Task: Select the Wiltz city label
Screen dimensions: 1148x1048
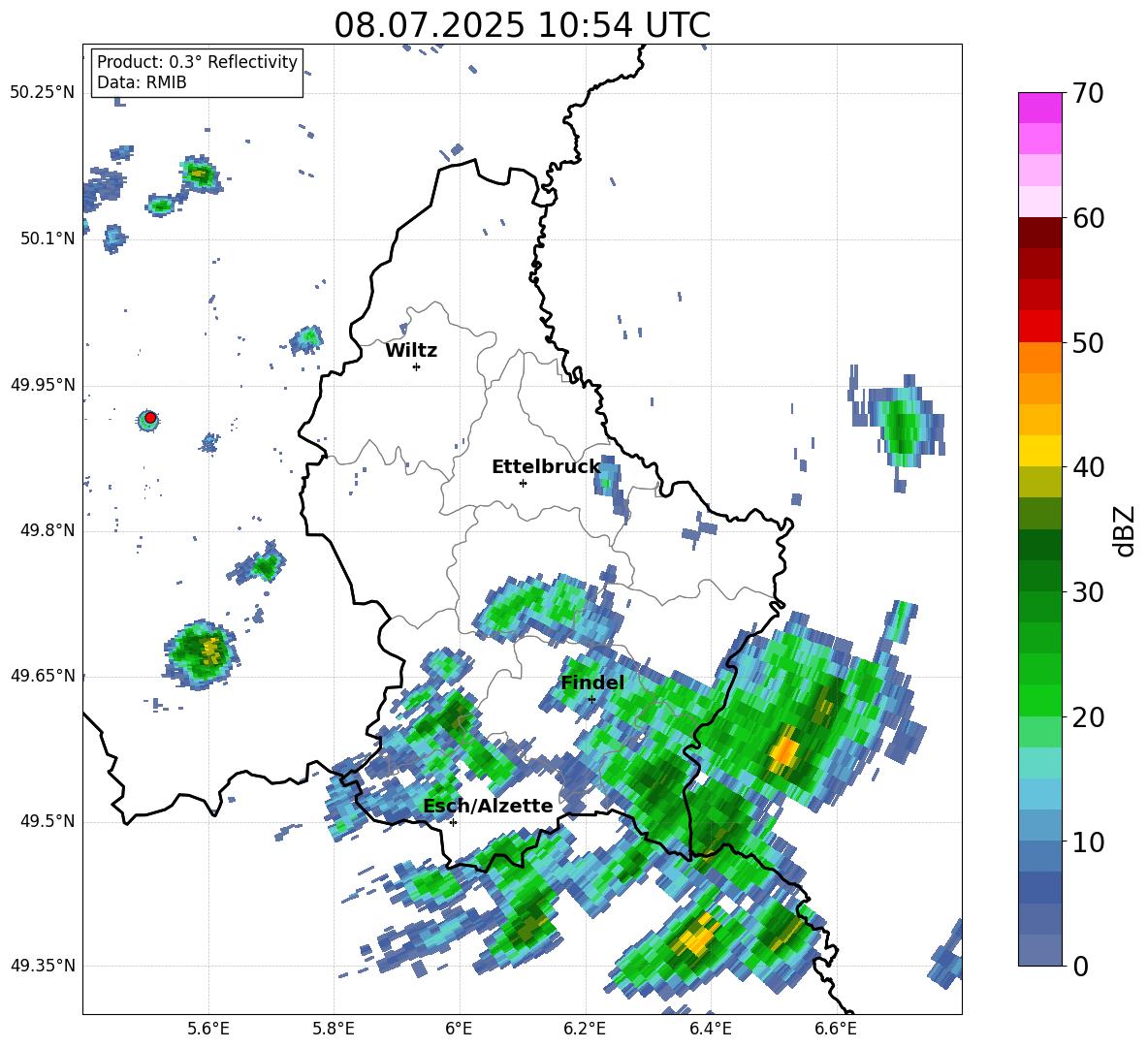Action: pyautogui.click(x=411, y=351)
